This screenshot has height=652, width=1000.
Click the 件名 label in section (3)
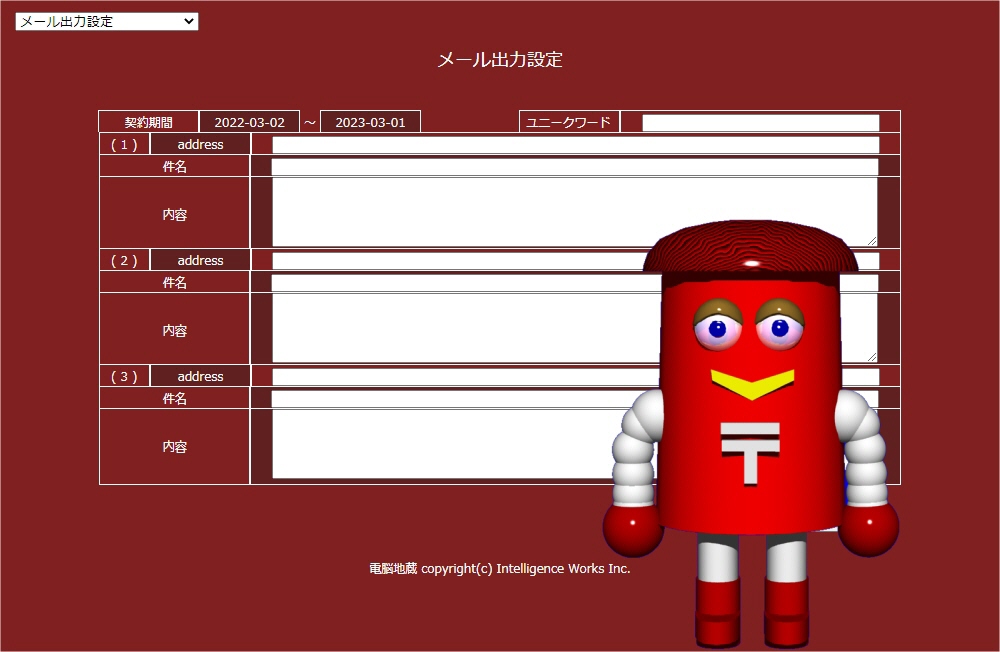(x=174, y=399)
